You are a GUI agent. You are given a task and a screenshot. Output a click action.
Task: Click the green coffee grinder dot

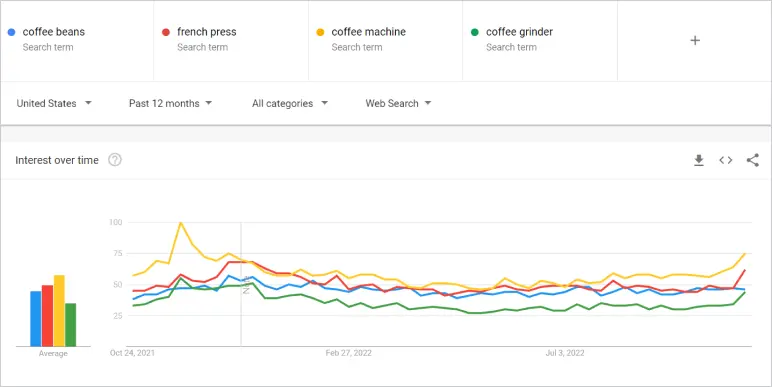click(x=475, y=32)
